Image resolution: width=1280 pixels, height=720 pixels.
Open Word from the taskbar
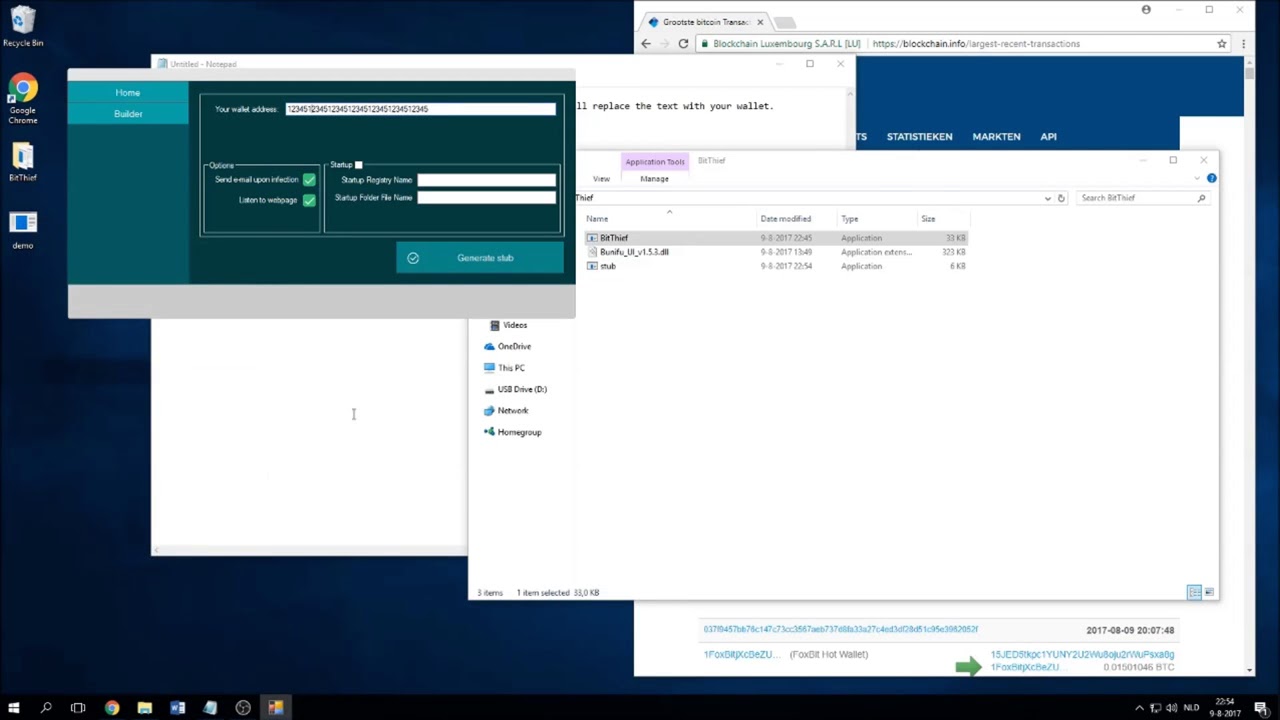[x=177, y=708]
